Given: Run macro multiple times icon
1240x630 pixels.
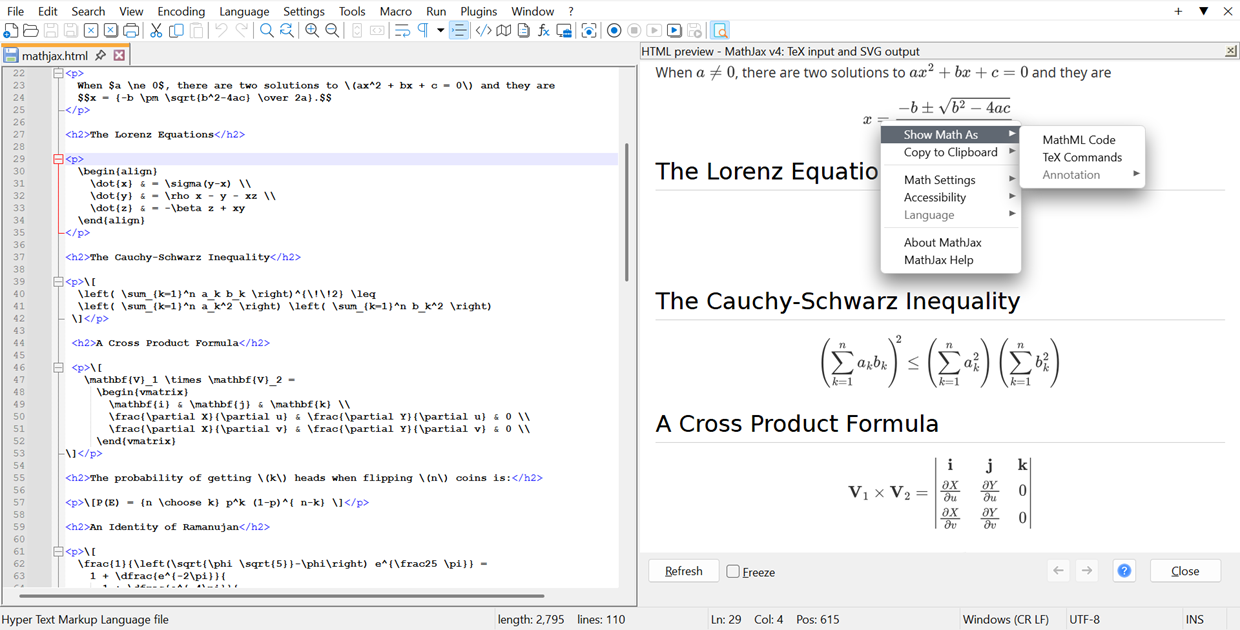Looking at the screenshot, I should pyautogui.click(x=674, y=31).
